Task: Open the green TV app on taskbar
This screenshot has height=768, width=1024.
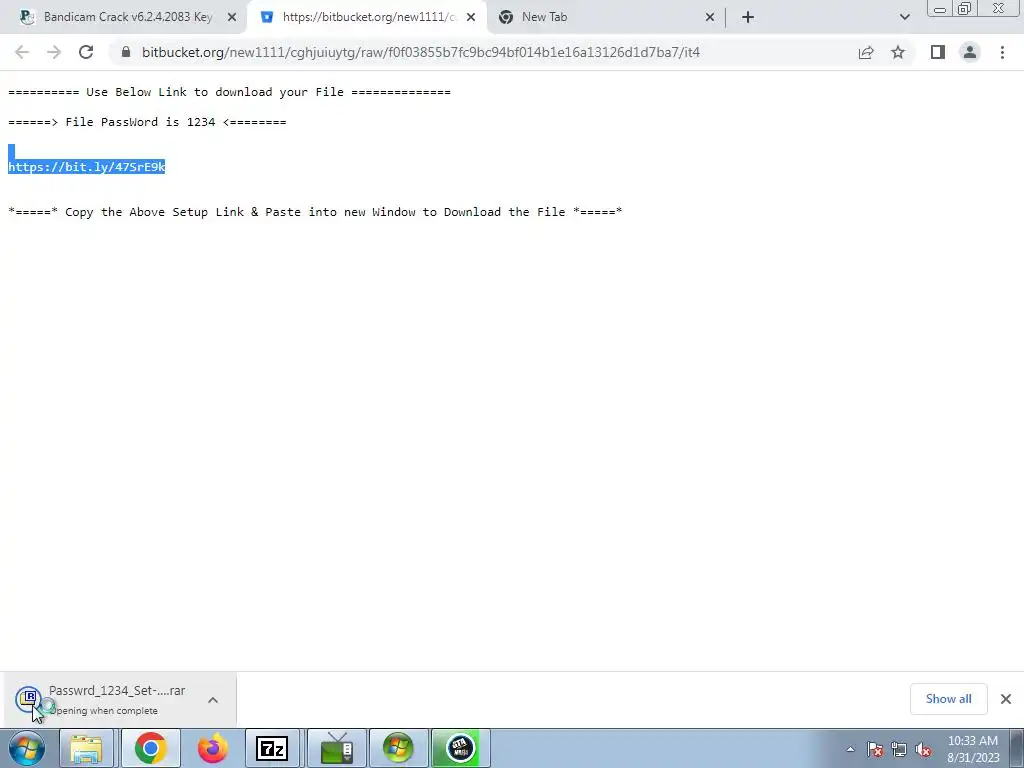Action: [x=336, y=748]
